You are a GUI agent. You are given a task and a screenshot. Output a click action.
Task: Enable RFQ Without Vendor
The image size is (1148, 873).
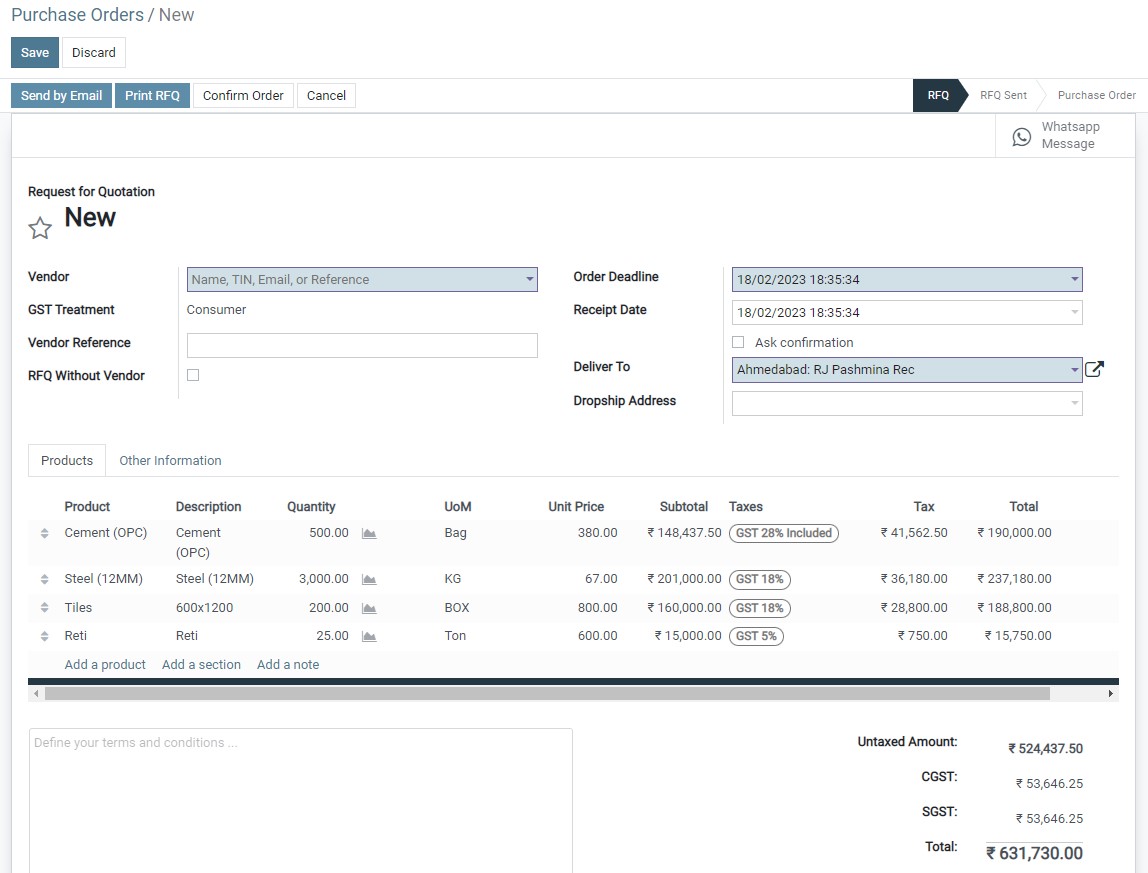(192, 375)
